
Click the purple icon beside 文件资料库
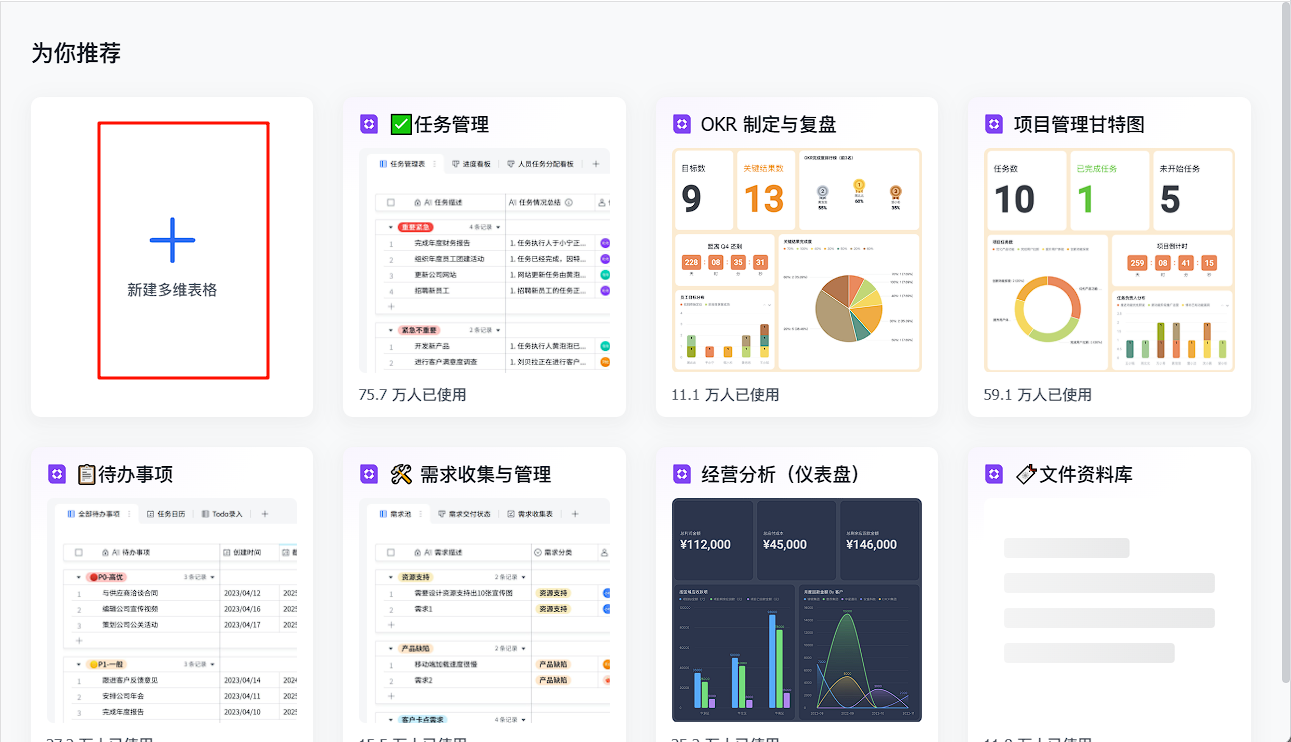[994, 474]
